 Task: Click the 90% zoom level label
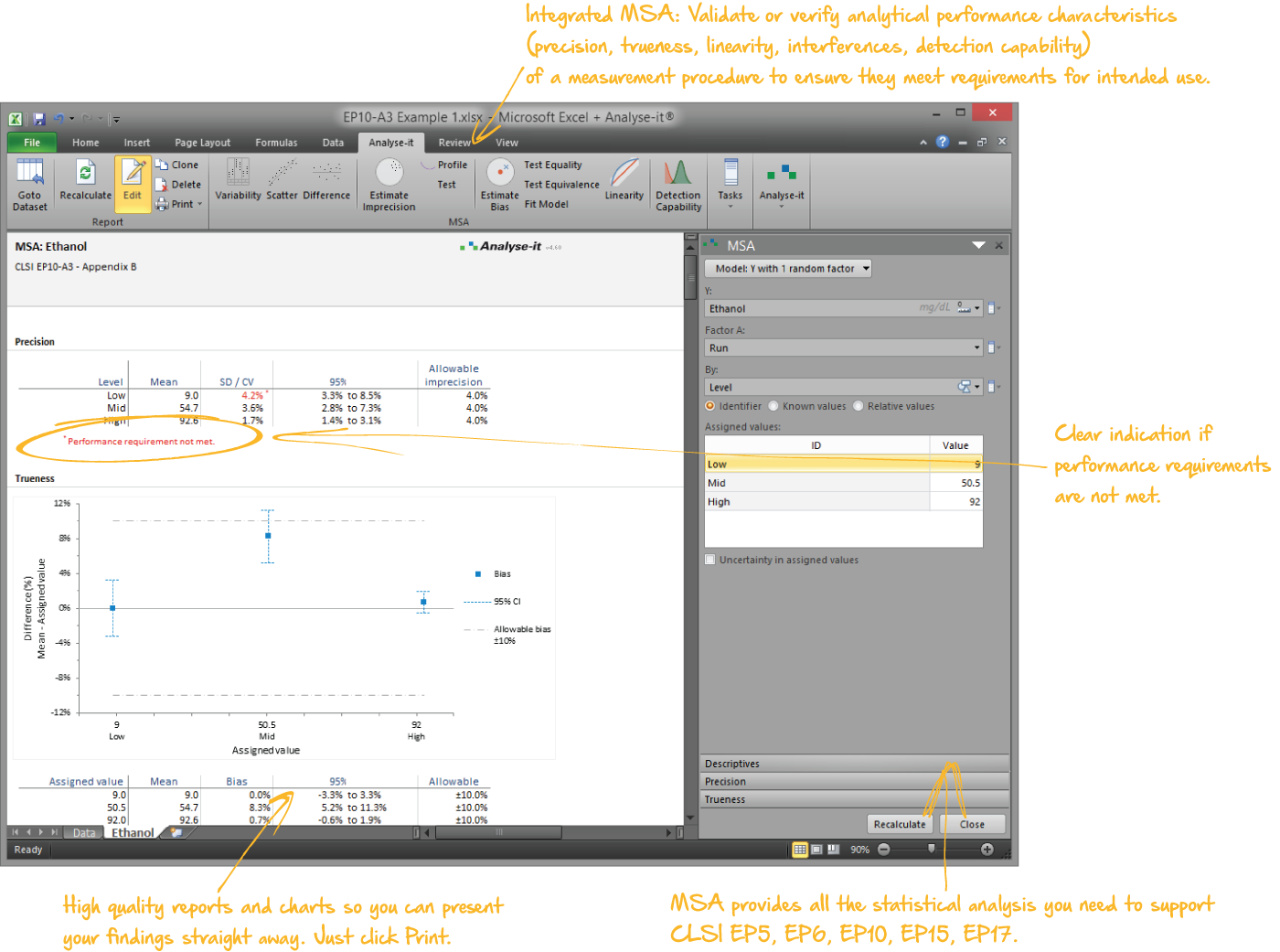[859, 850]
